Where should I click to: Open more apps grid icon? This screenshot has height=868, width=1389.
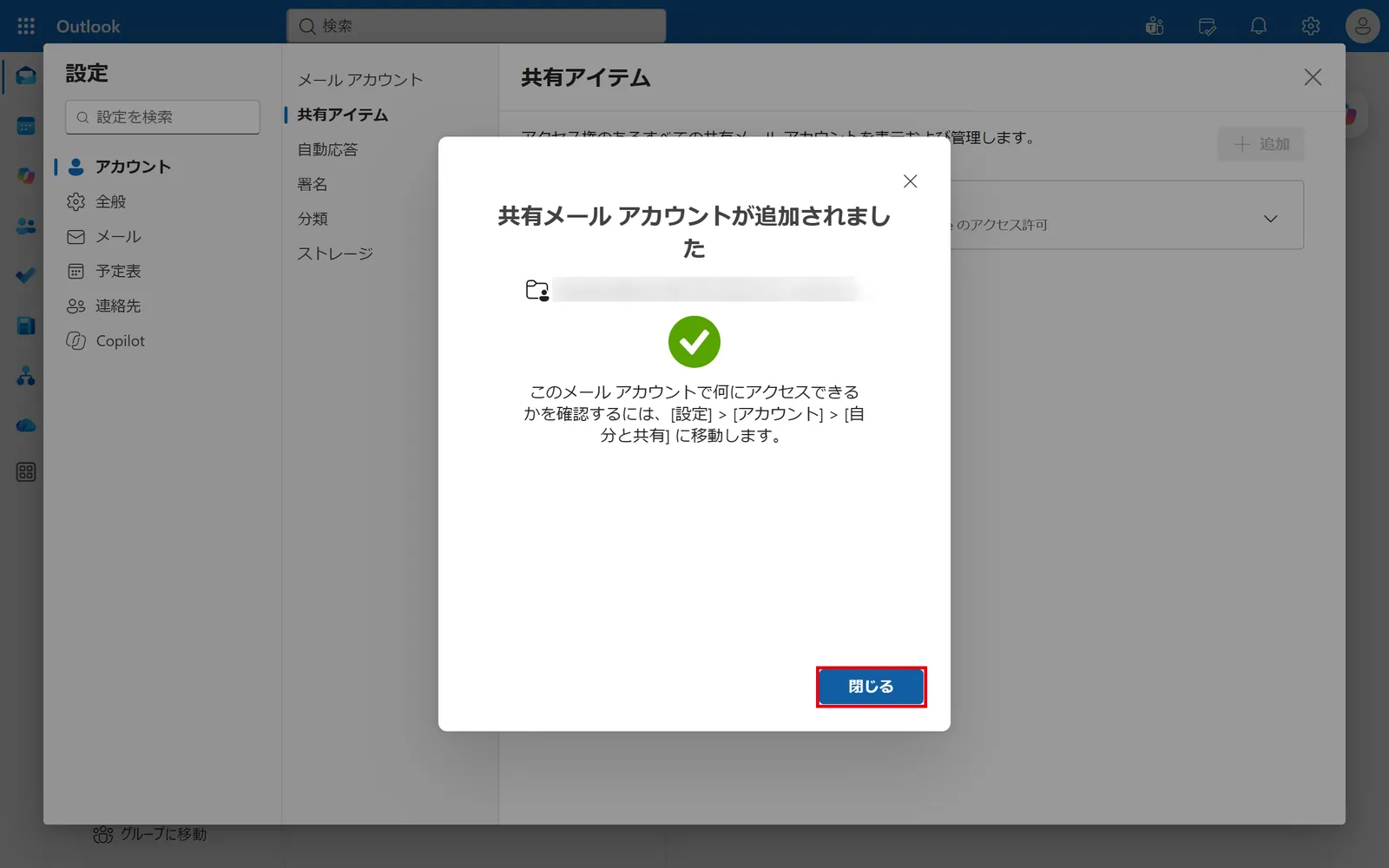pos(26,472)
